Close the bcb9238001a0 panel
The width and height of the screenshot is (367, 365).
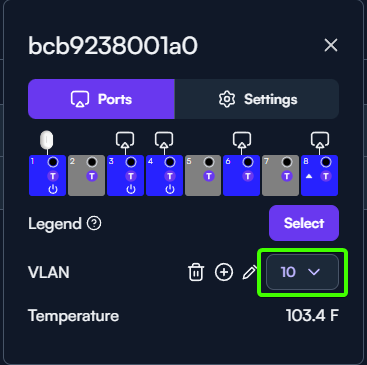coord(331,45)
